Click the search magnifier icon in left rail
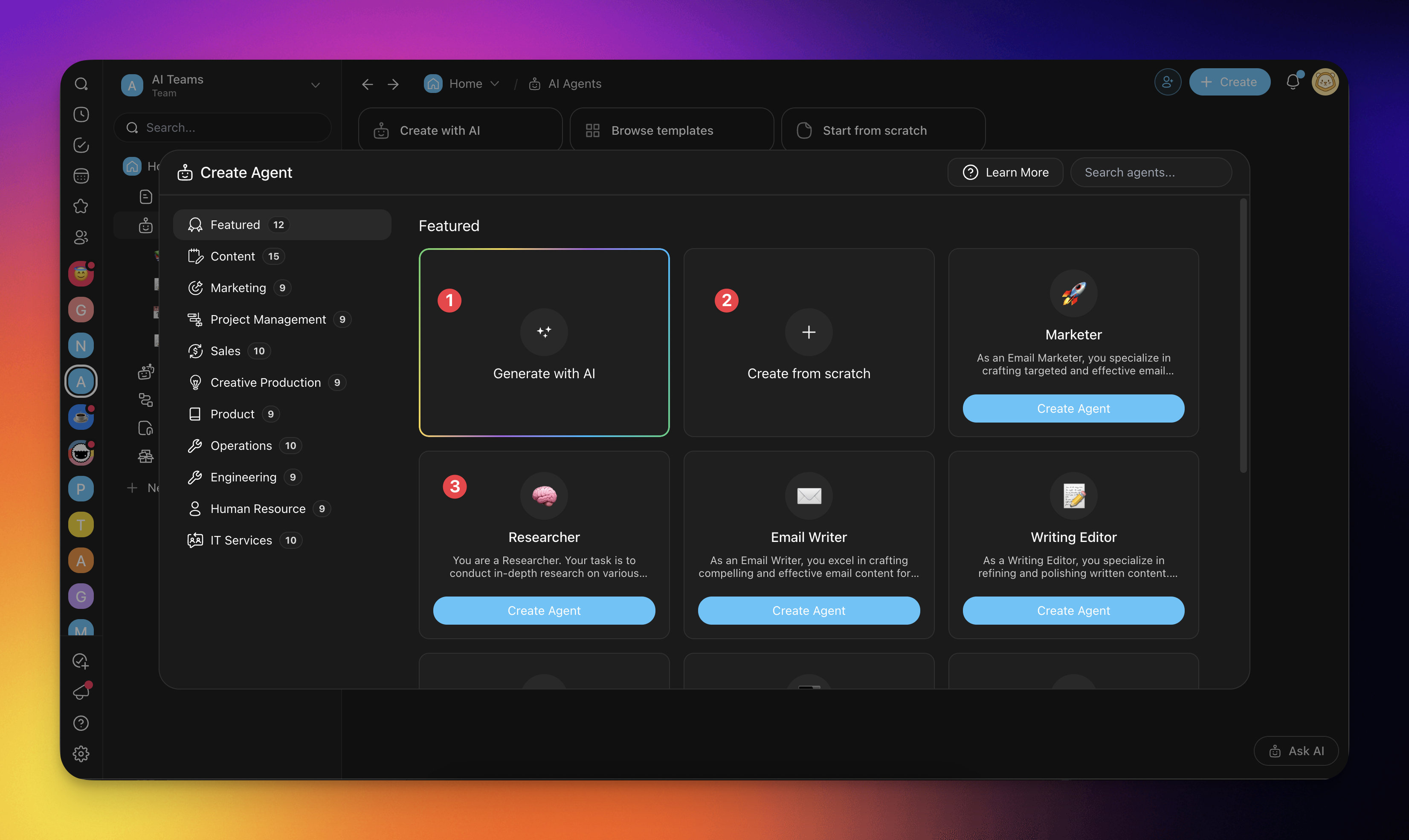The width and height of the screenshot is (1409, 840). [x=81, y=84]
